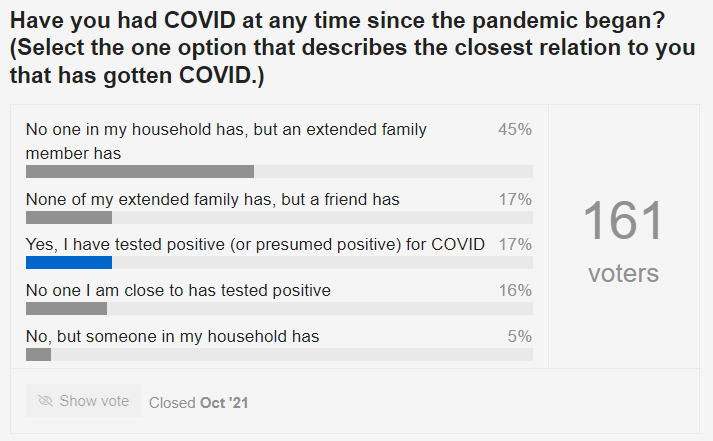Click the Closed Oct '21 date text
This screenshot has height=441, width=713.
click(x=199, y=403)
